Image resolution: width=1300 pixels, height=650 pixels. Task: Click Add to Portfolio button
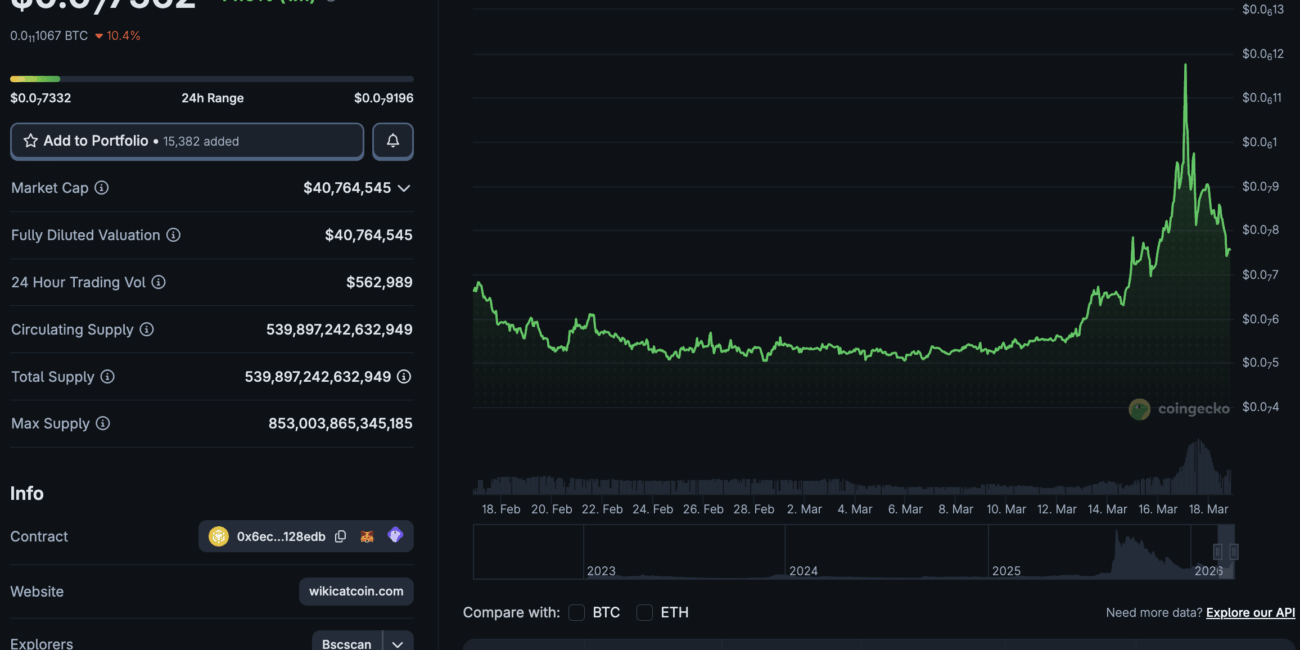point(187,141)
